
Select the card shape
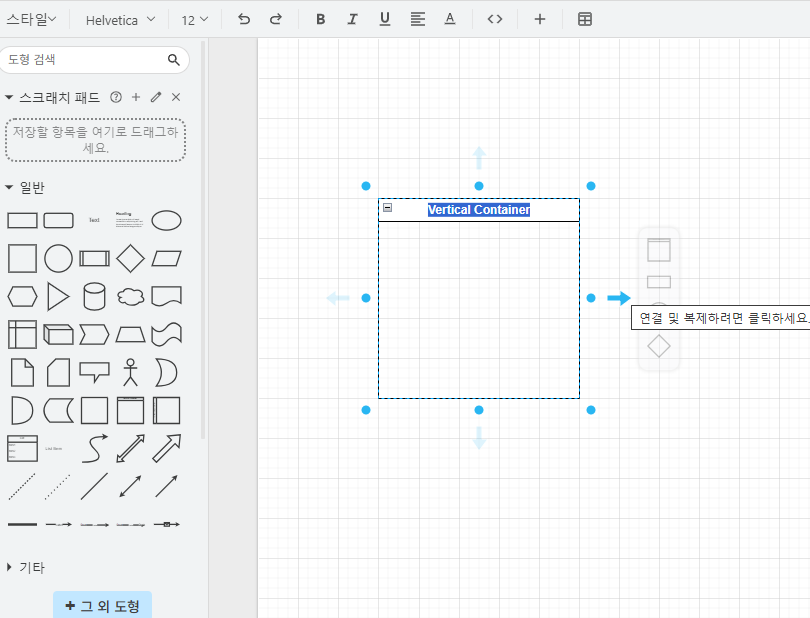pos(58,373)
